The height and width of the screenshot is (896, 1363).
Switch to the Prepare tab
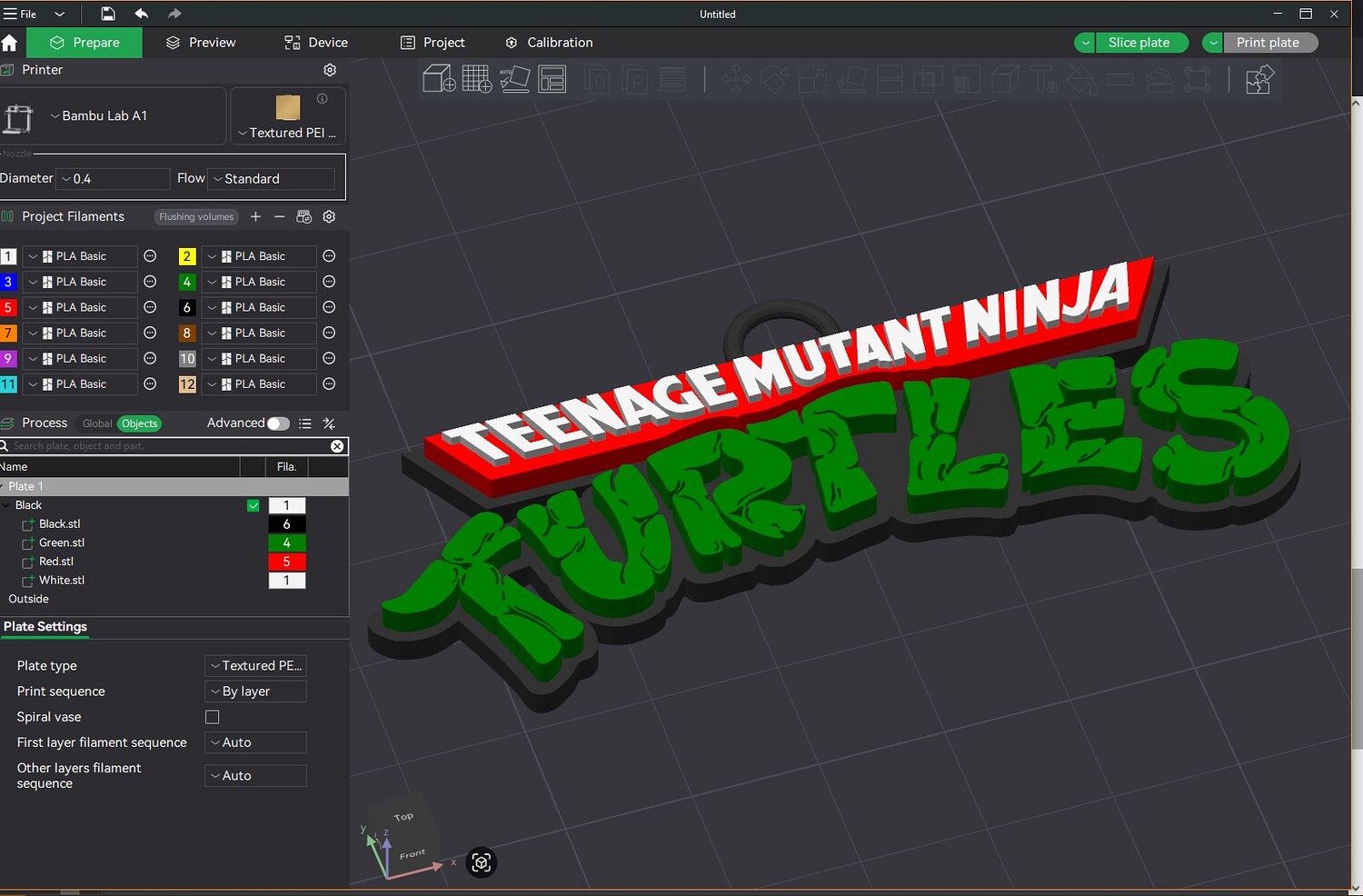85,43
